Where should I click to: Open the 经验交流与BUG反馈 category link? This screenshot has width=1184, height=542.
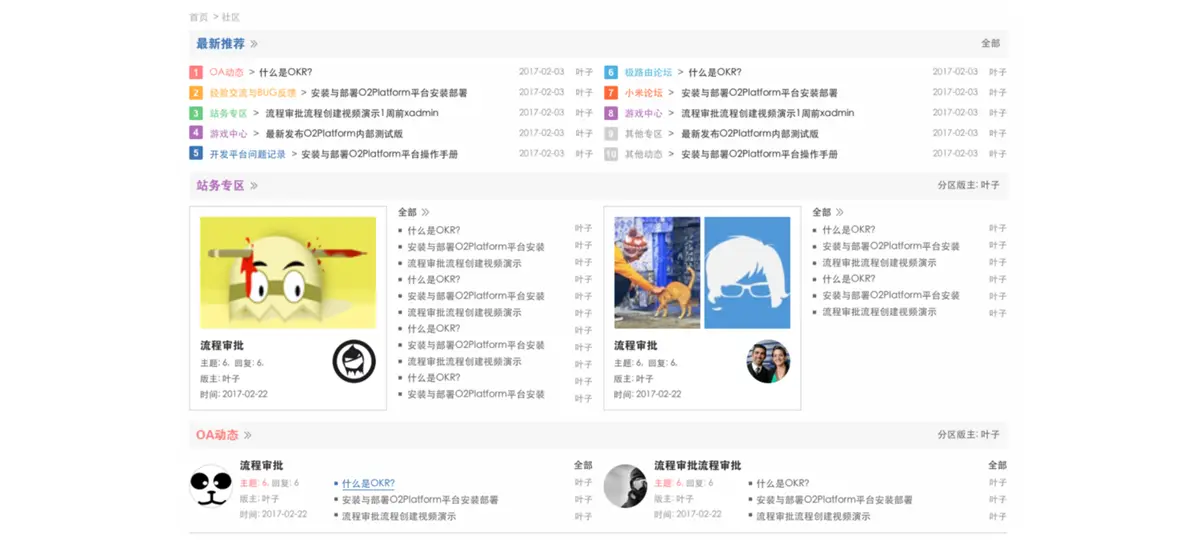coord(253,93)
